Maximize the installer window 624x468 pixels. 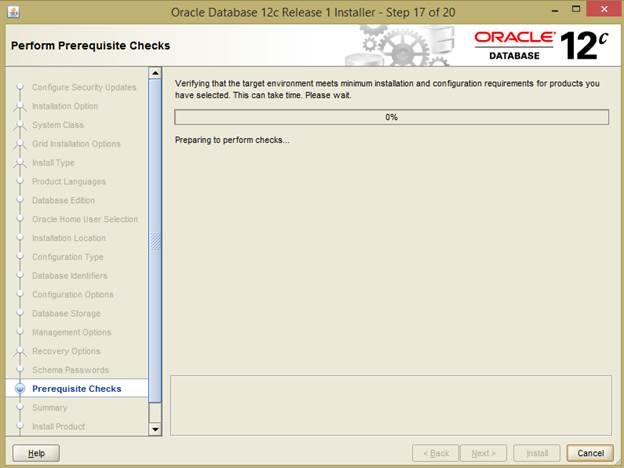(x=576, y=10)
